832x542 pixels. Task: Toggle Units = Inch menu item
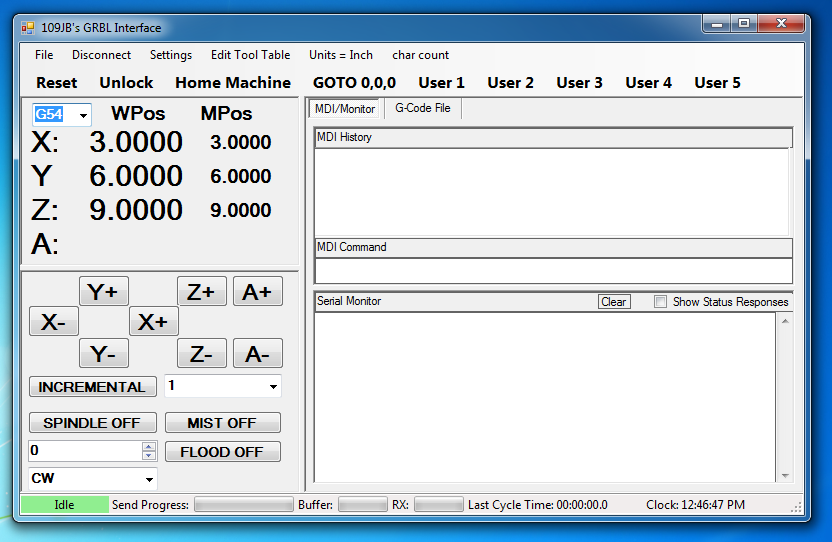coord(341,55)
